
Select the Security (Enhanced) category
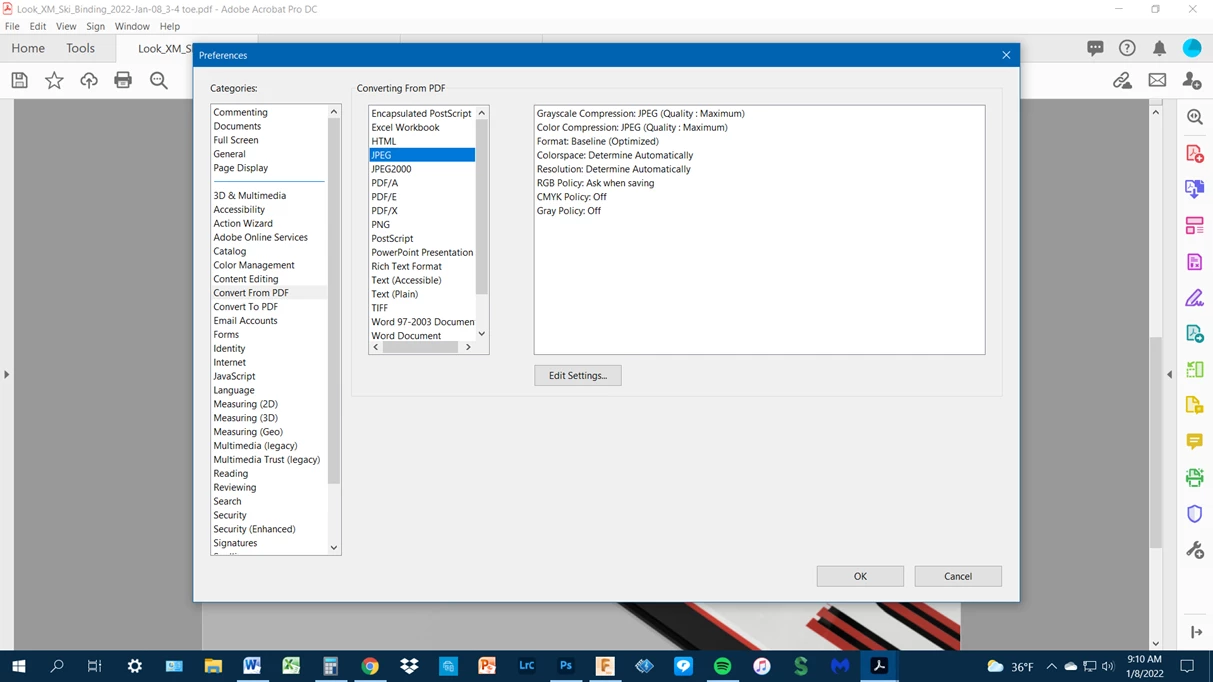[x=254, y=529]
